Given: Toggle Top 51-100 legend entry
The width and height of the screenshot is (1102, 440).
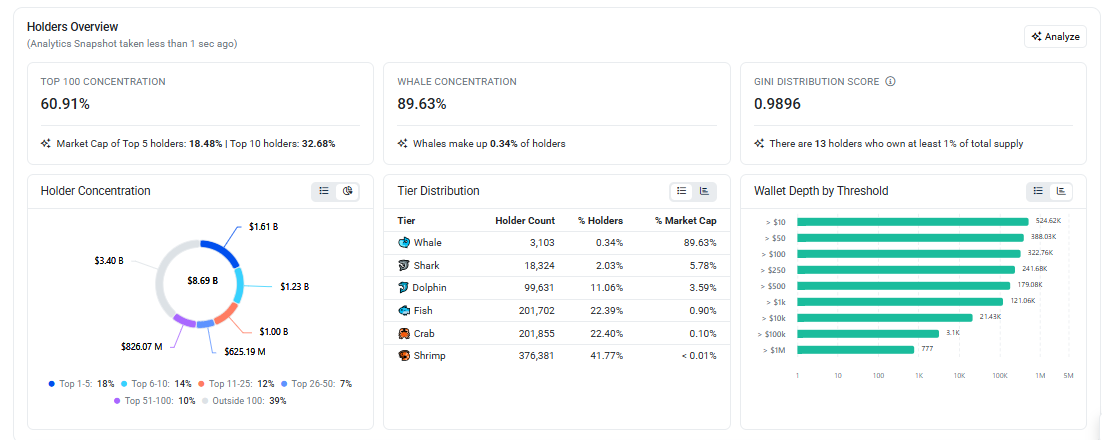Looking at the screenshot, I should pyautogui.click(x=154, y=401).
